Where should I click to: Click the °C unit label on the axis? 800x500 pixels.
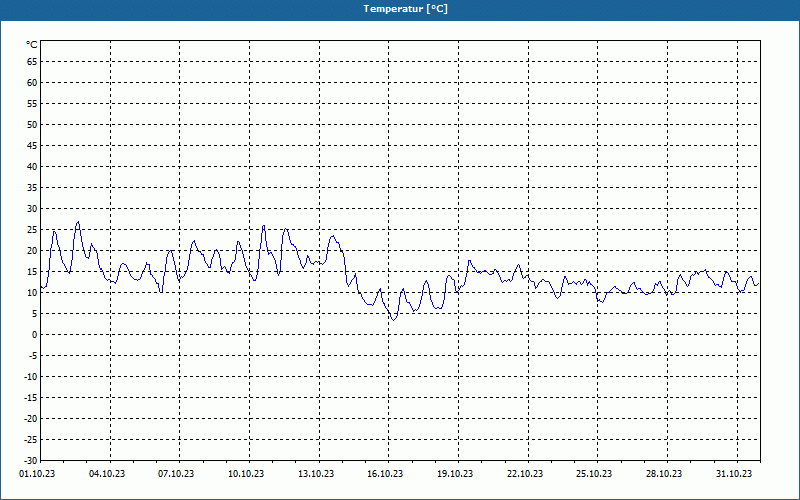[x=32, y=45]
